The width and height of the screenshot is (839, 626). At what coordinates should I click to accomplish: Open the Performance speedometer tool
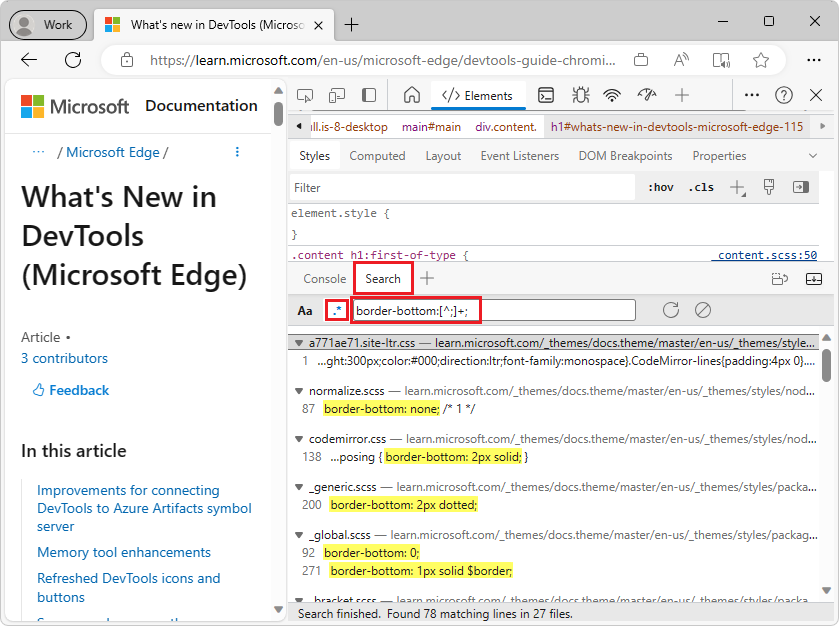646,94
